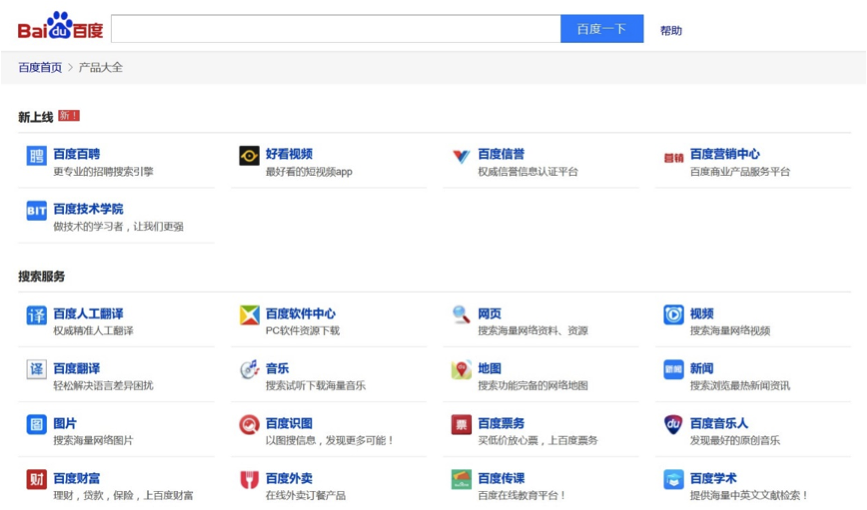Click the 产品大全 breadcrumb text
Screen dimensions: 867x510
click(101, 67)
